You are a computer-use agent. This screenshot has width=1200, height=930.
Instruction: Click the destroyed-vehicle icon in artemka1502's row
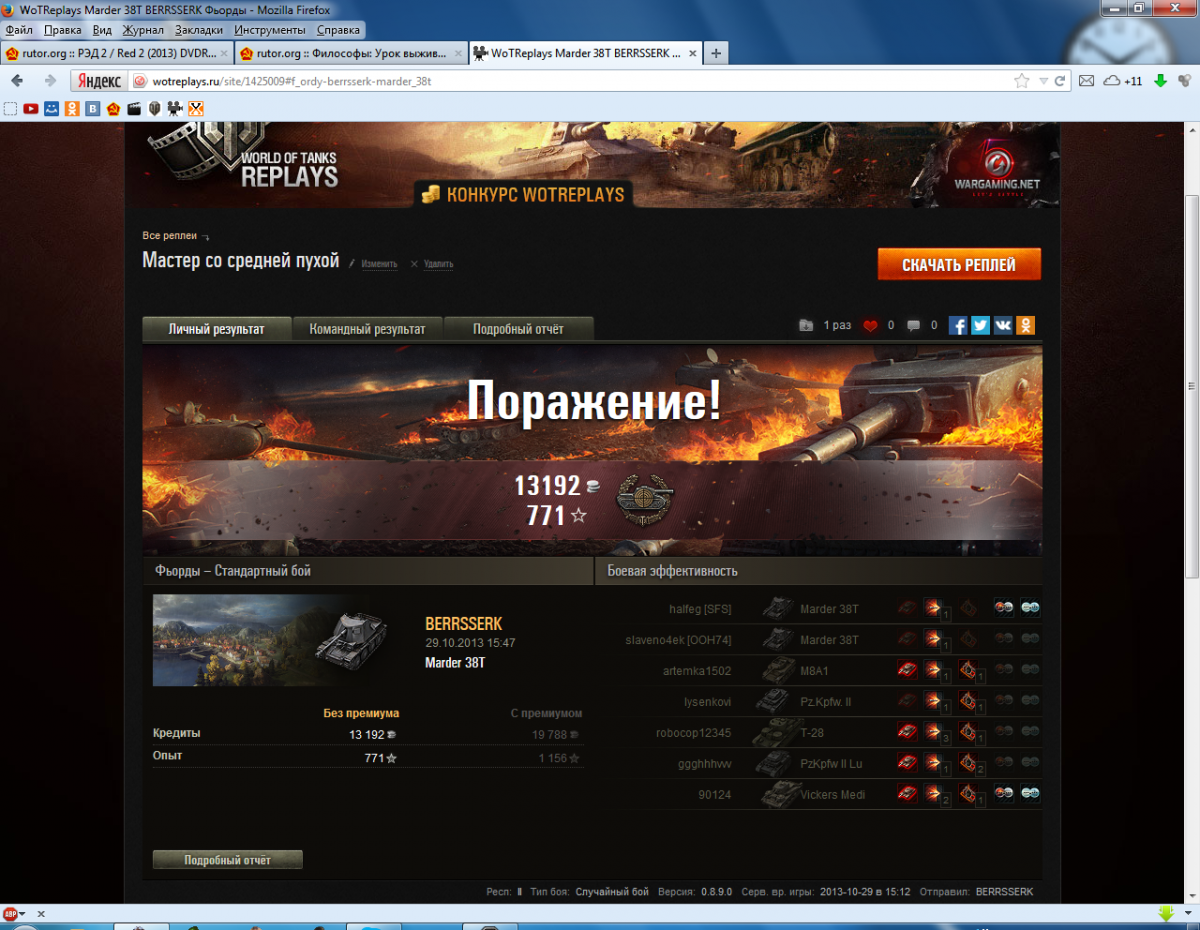click(x=907, y=670)
